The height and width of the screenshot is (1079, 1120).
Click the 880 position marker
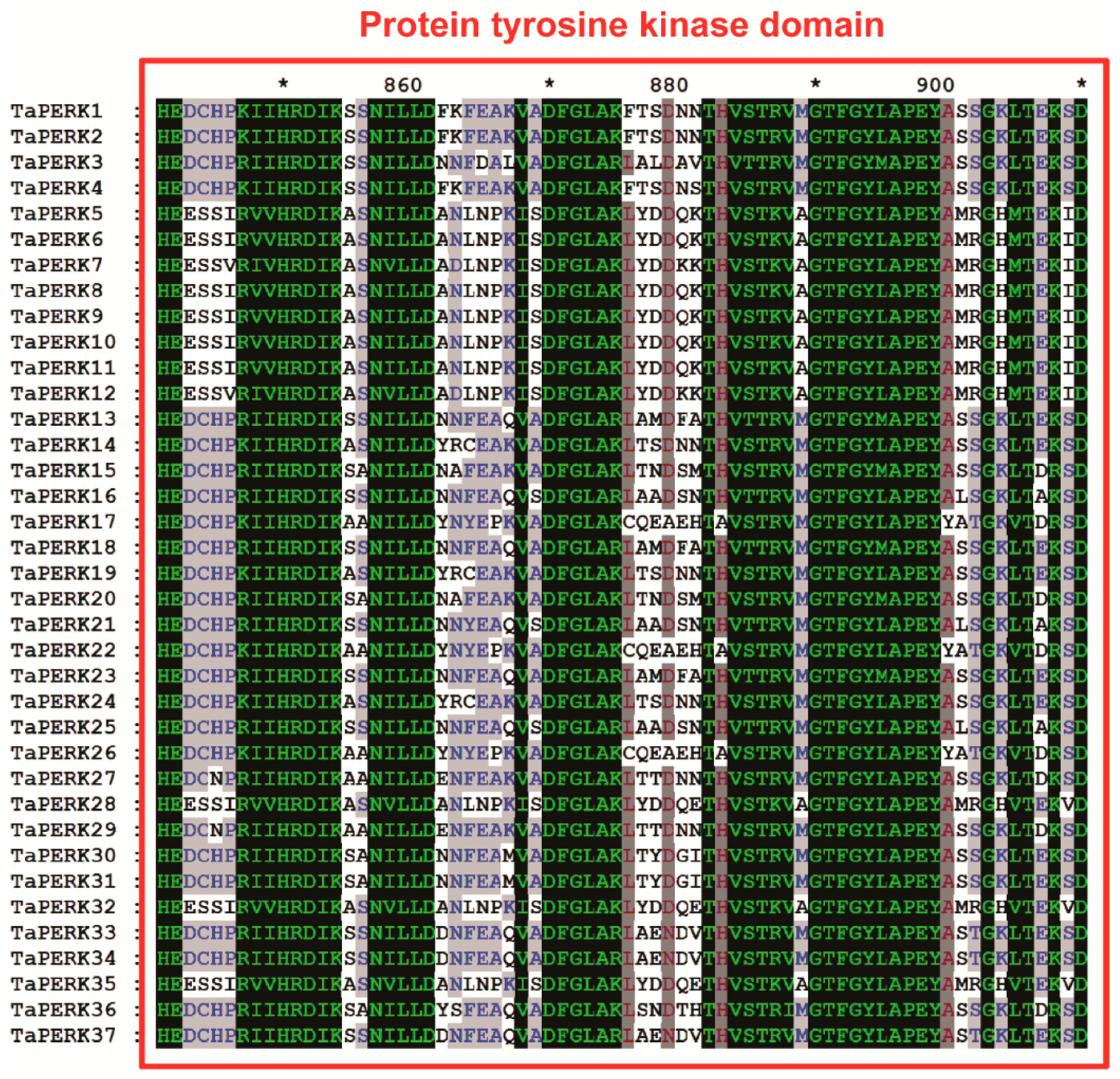668,85
